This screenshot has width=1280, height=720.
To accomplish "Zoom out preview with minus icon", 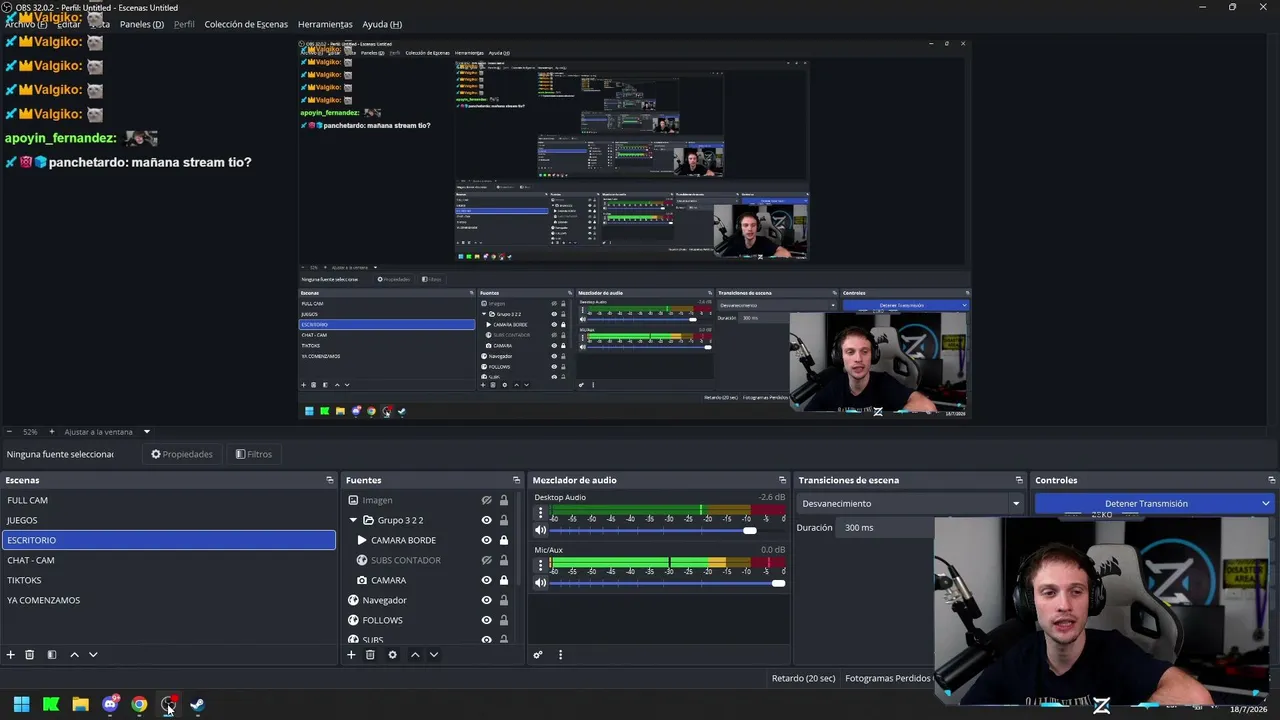I will [10, 432].
